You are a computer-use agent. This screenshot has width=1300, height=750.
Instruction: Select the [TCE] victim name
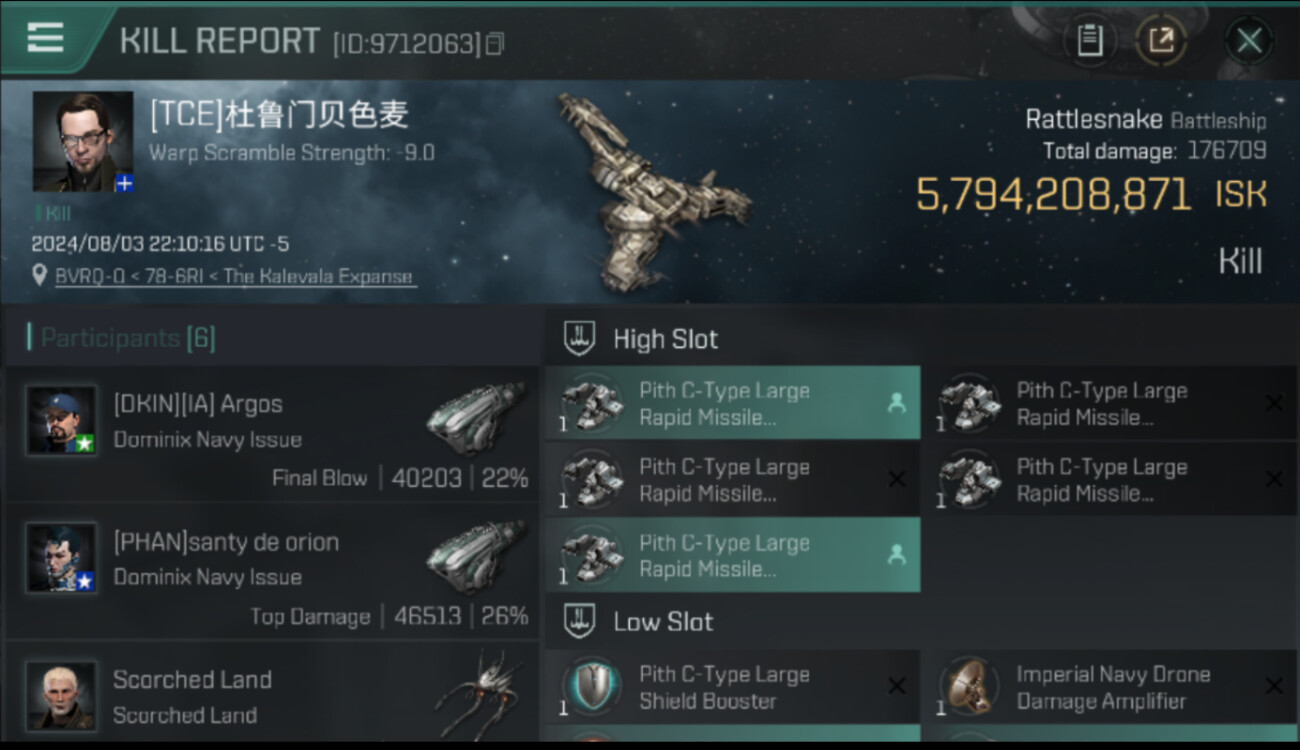pos(279,115)
